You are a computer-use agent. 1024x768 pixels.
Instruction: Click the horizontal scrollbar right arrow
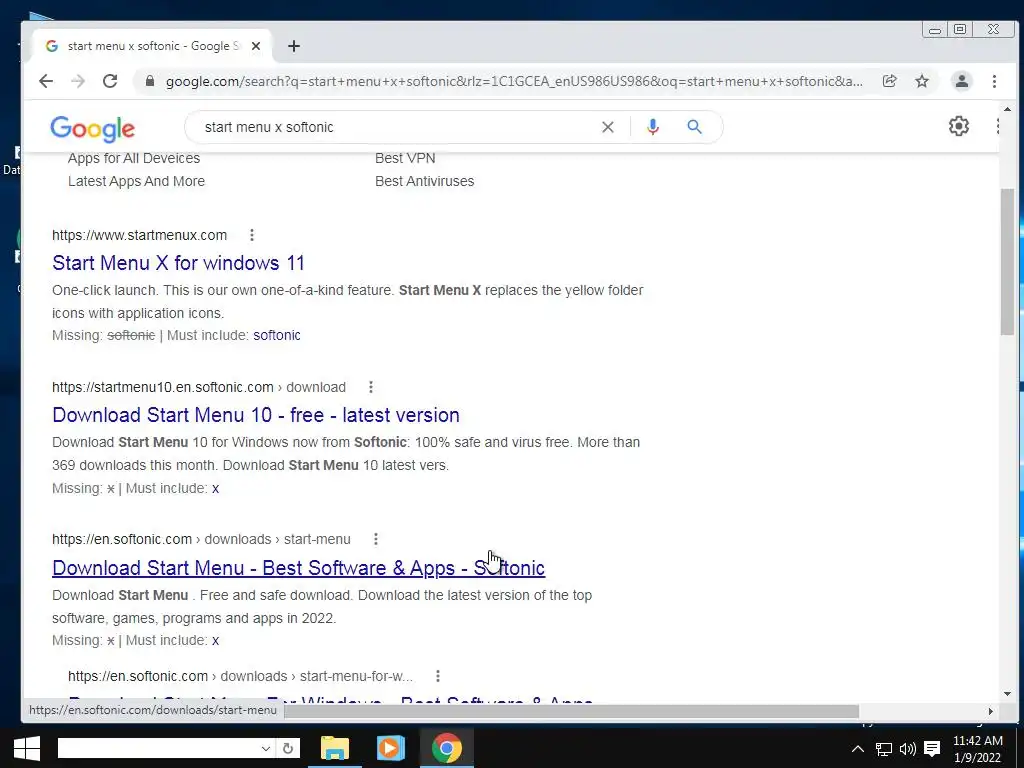click(x=991, y=711)
